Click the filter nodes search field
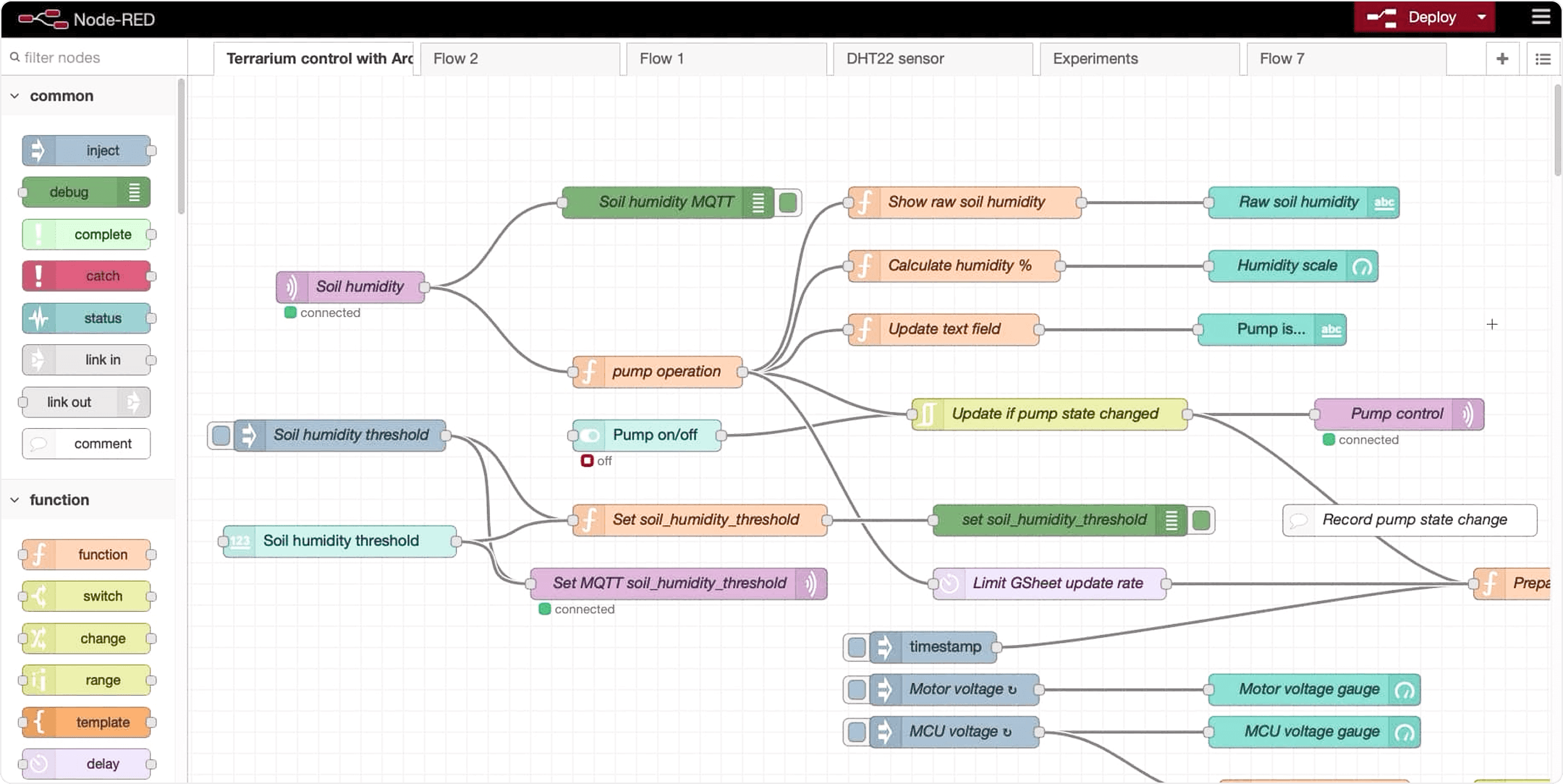The image size is (1563, 784). 87,57
